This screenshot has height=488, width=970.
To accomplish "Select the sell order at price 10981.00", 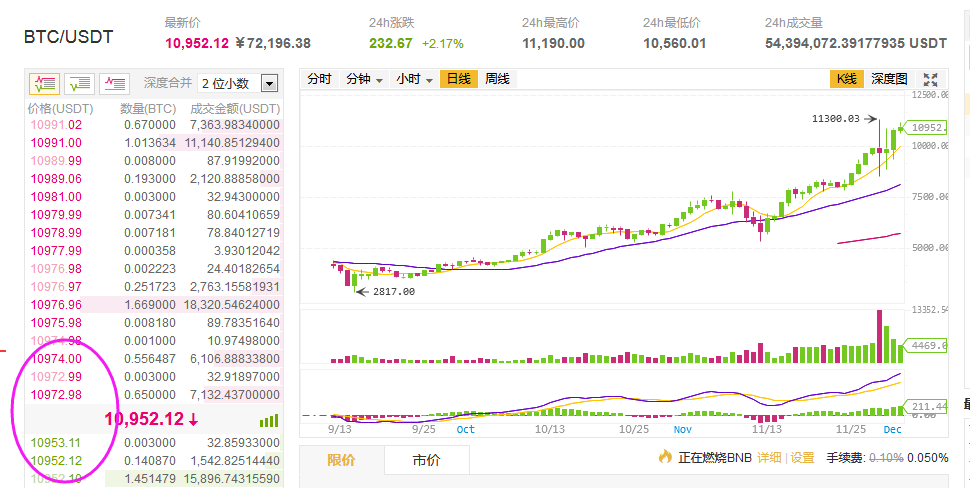I will [153, 197].
